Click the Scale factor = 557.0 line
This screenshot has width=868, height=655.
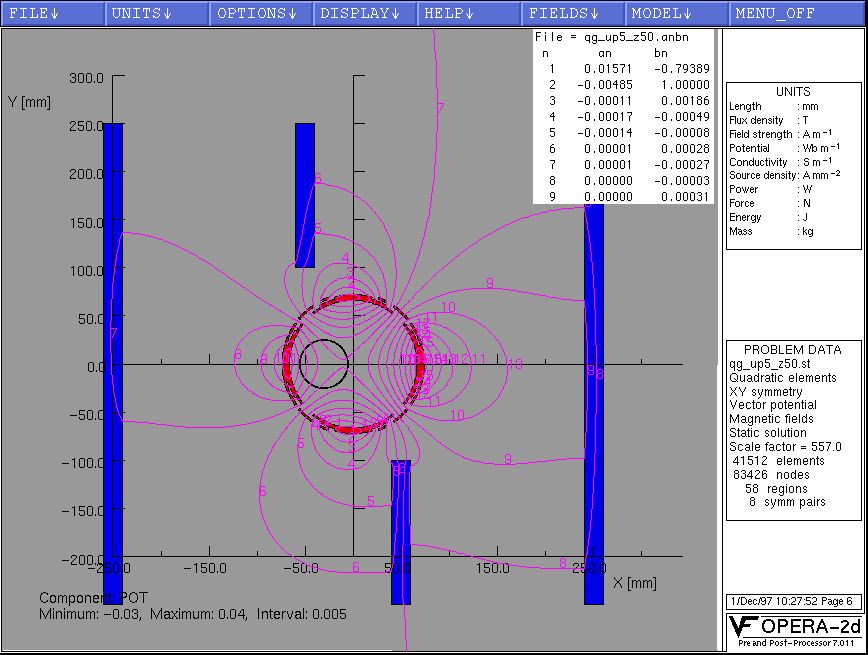[x=785, y=447]
